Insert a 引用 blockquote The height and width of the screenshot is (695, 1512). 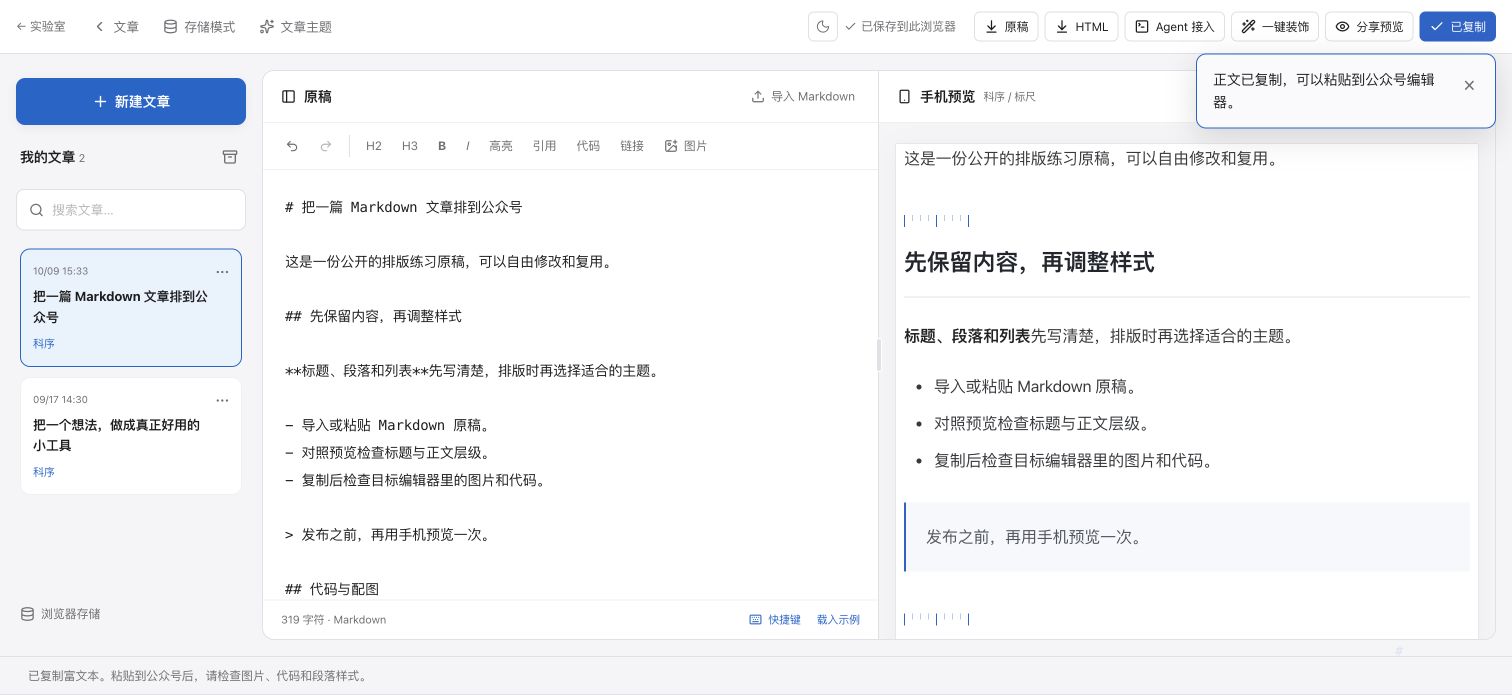click(544, 146)
